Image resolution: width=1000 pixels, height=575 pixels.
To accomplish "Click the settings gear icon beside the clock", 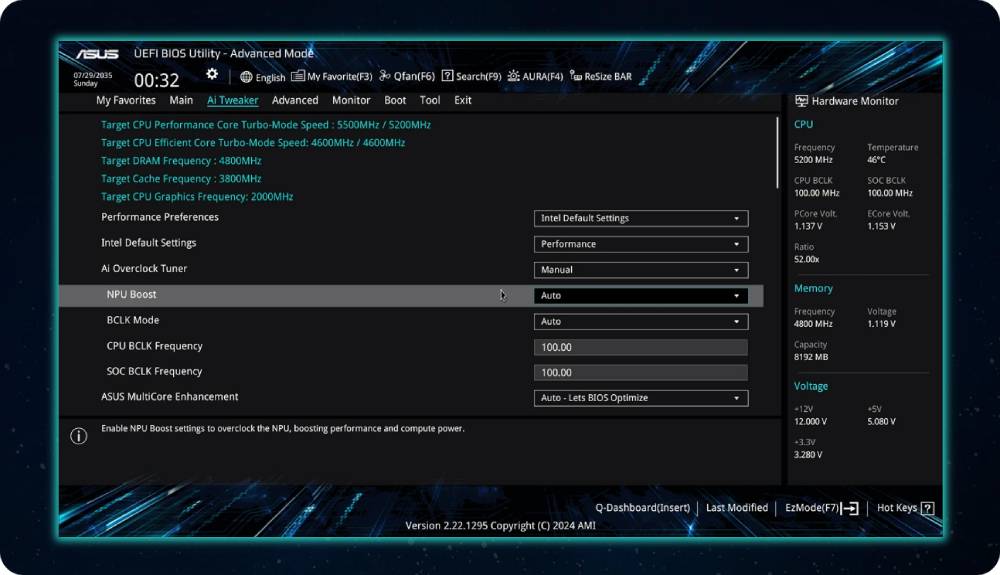I will [212, 75].
